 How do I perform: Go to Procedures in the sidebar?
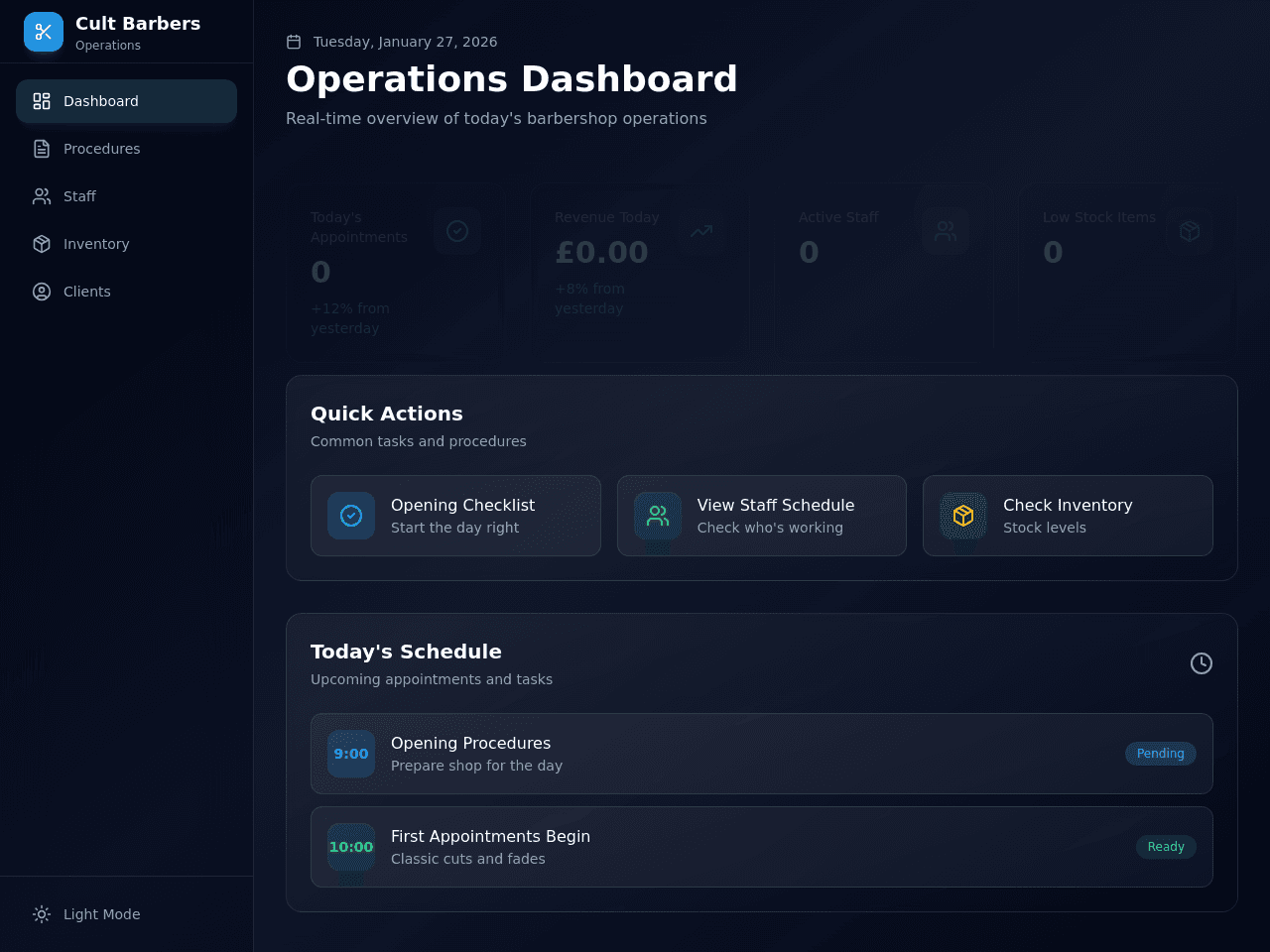[x=126, y=149]
